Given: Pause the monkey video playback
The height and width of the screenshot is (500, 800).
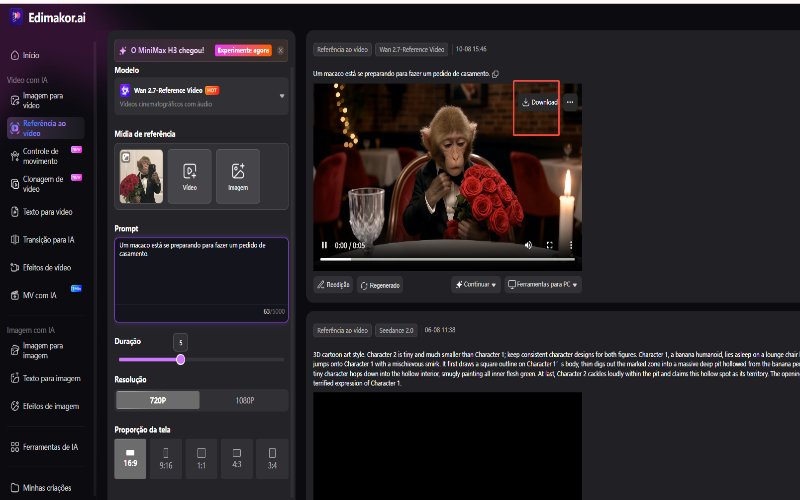Looking at the screenshot, I should point(324,245).
